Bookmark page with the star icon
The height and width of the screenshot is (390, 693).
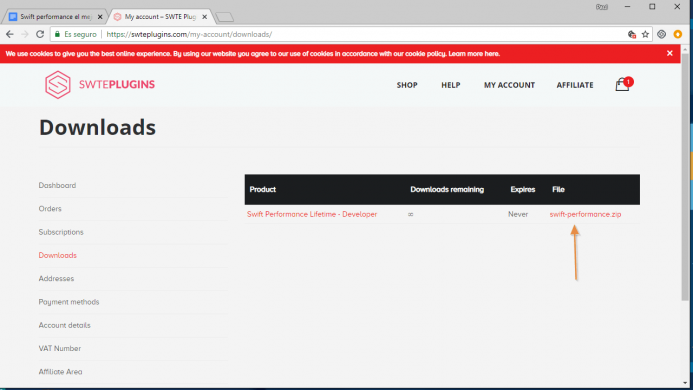(645, 34)
